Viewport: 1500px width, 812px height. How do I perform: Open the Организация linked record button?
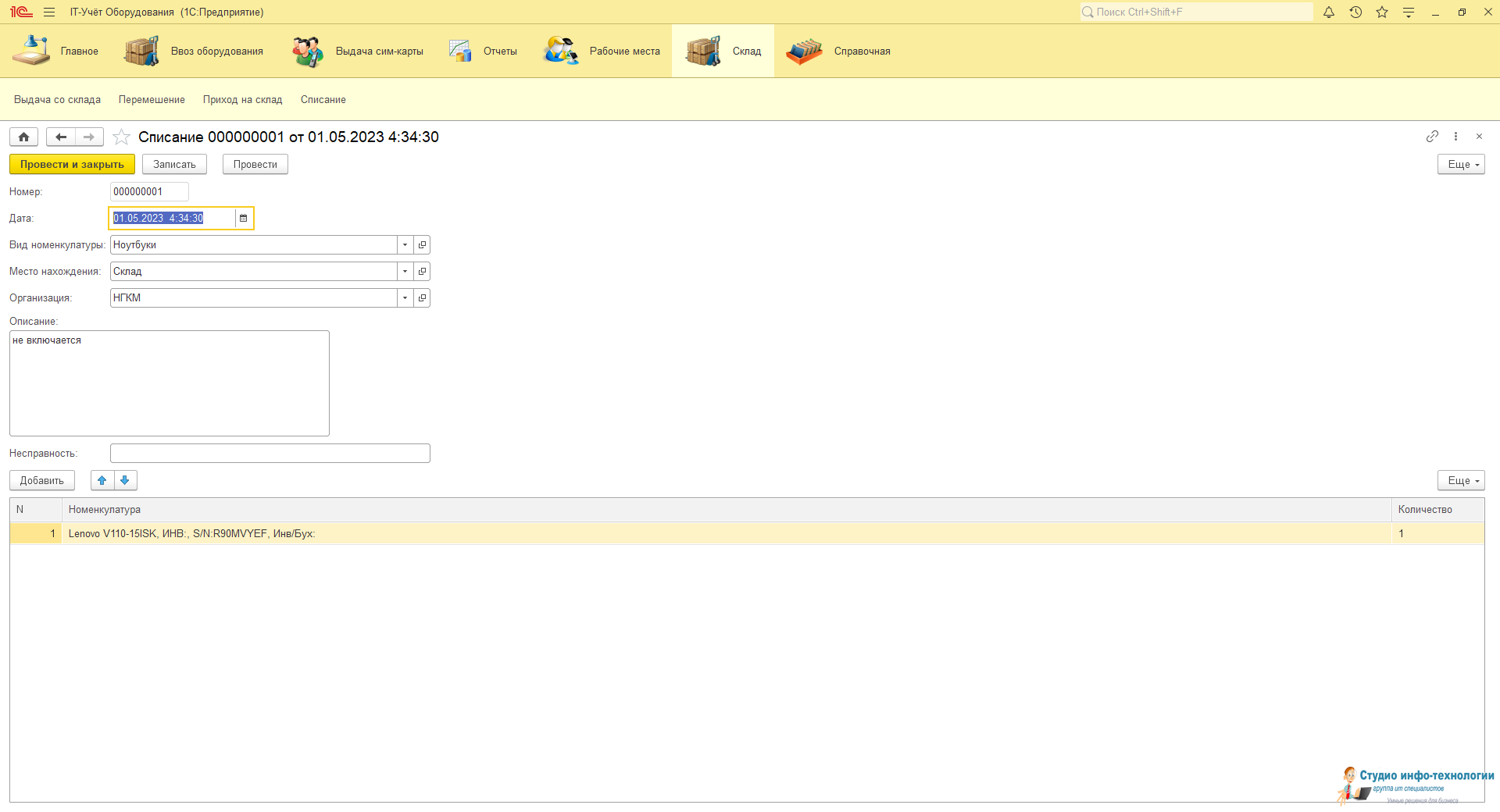(422, 298)
